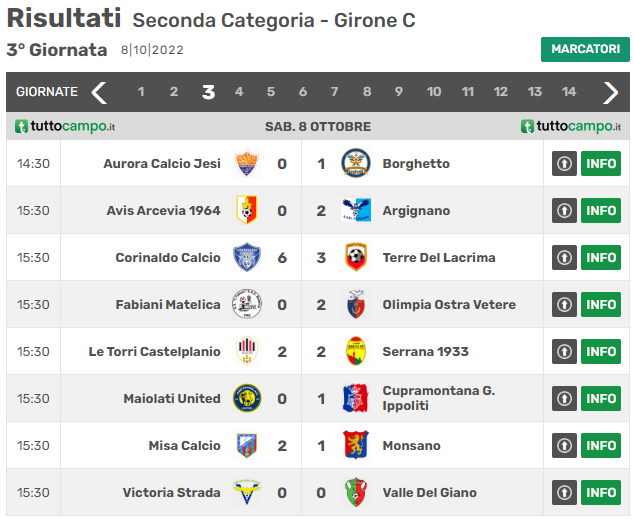
Task: Open the MARCATORI button
Action: [x=585, y=49]
